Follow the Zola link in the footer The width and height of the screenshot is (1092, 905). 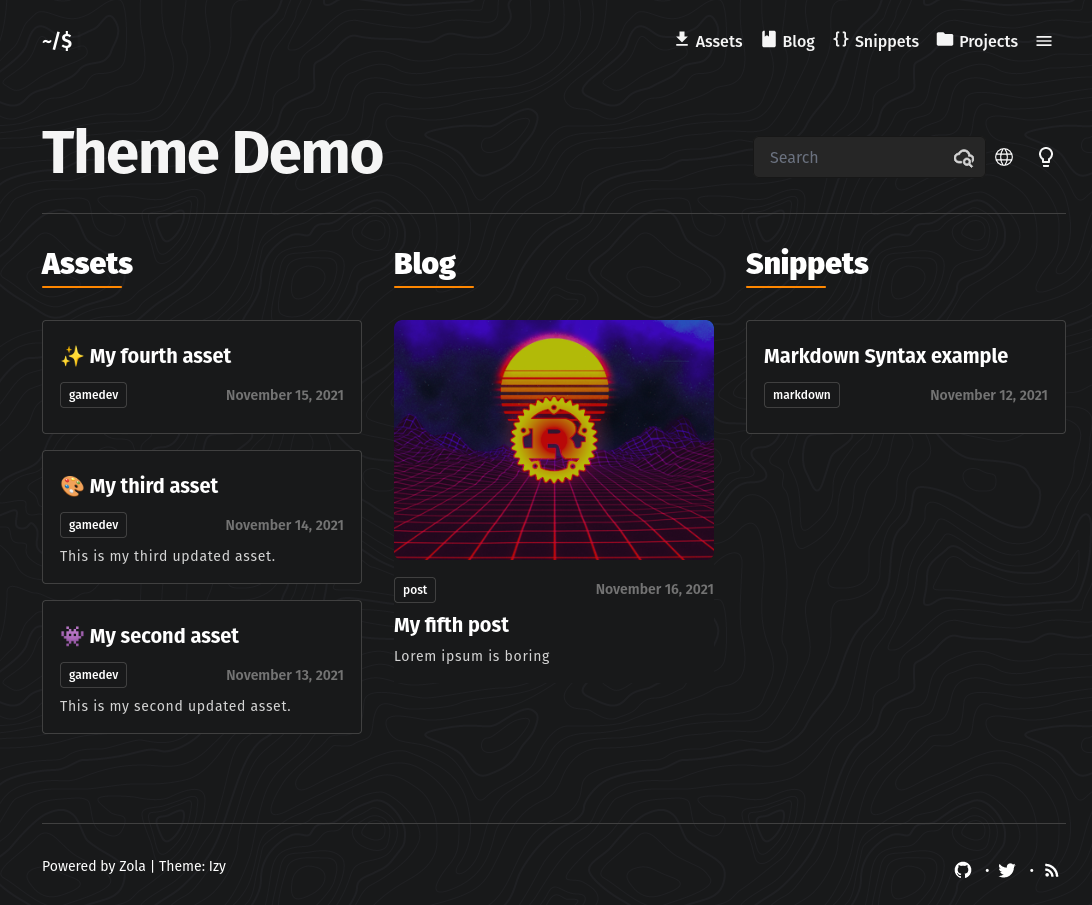click(x=132, y=866)
